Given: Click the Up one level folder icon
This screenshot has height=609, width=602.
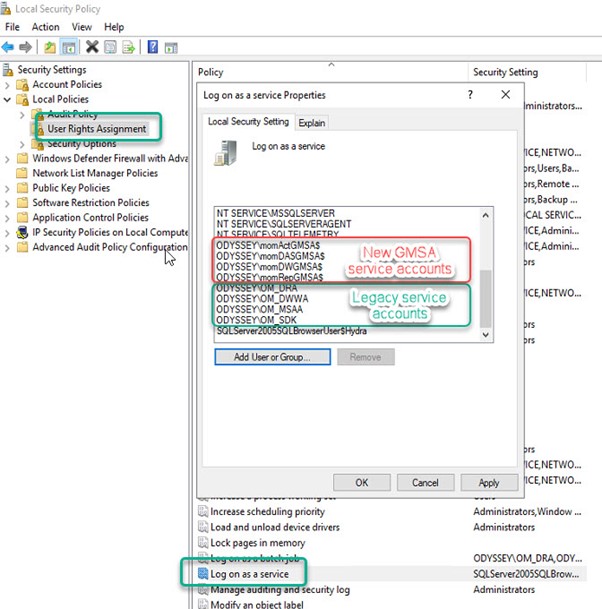Looking at the screenshot, I should [50, 47].
